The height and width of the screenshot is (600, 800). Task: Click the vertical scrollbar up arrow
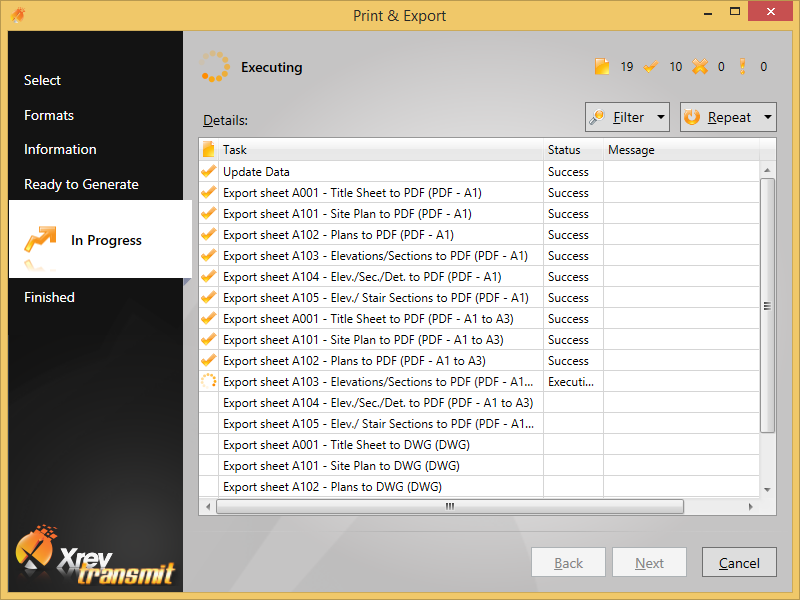767,169
